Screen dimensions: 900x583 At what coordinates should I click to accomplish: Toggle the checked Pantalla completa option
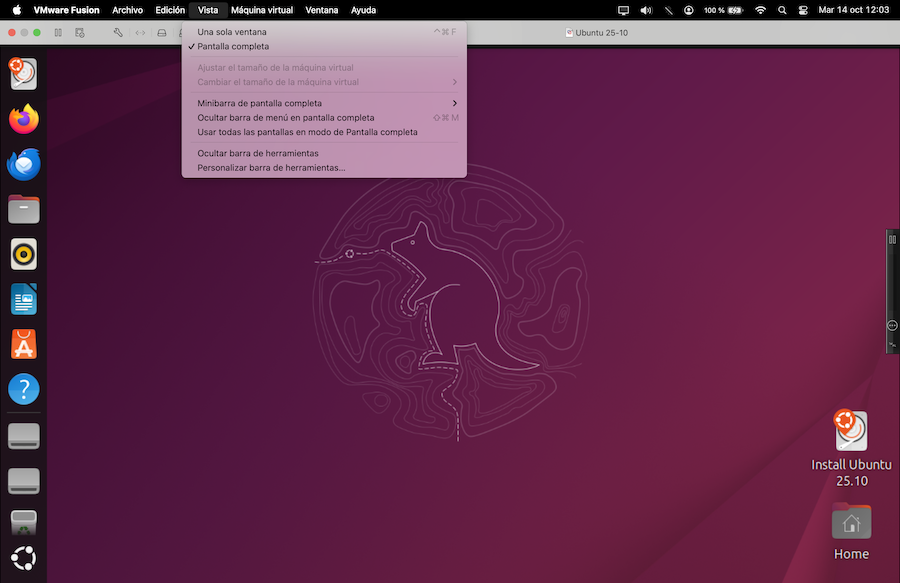233,46
